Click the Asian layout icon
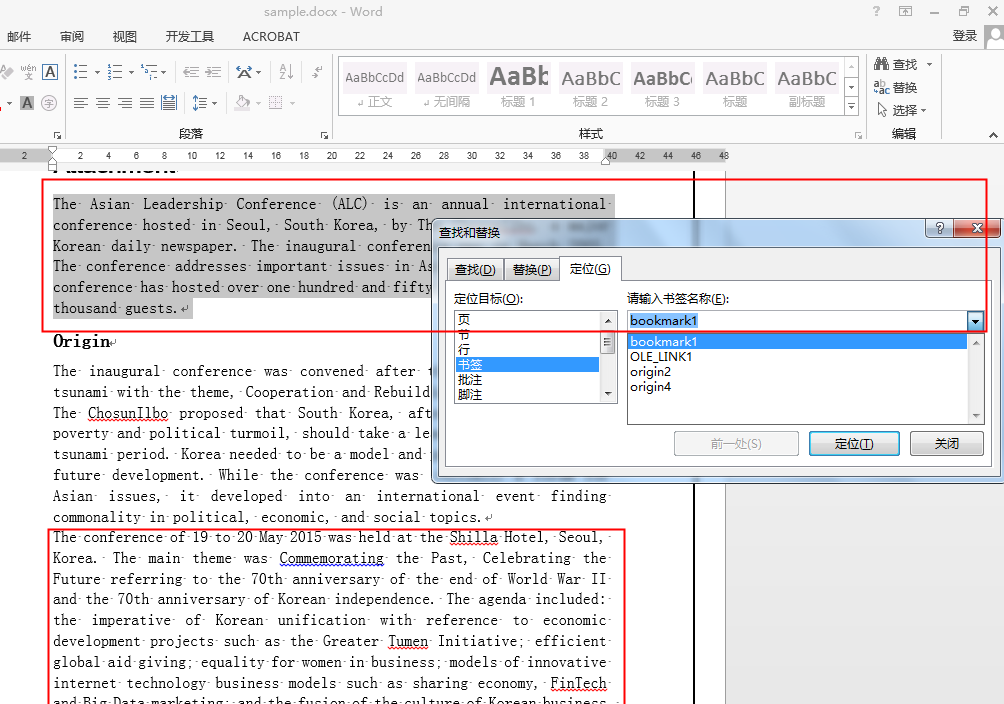 (244, 72)
